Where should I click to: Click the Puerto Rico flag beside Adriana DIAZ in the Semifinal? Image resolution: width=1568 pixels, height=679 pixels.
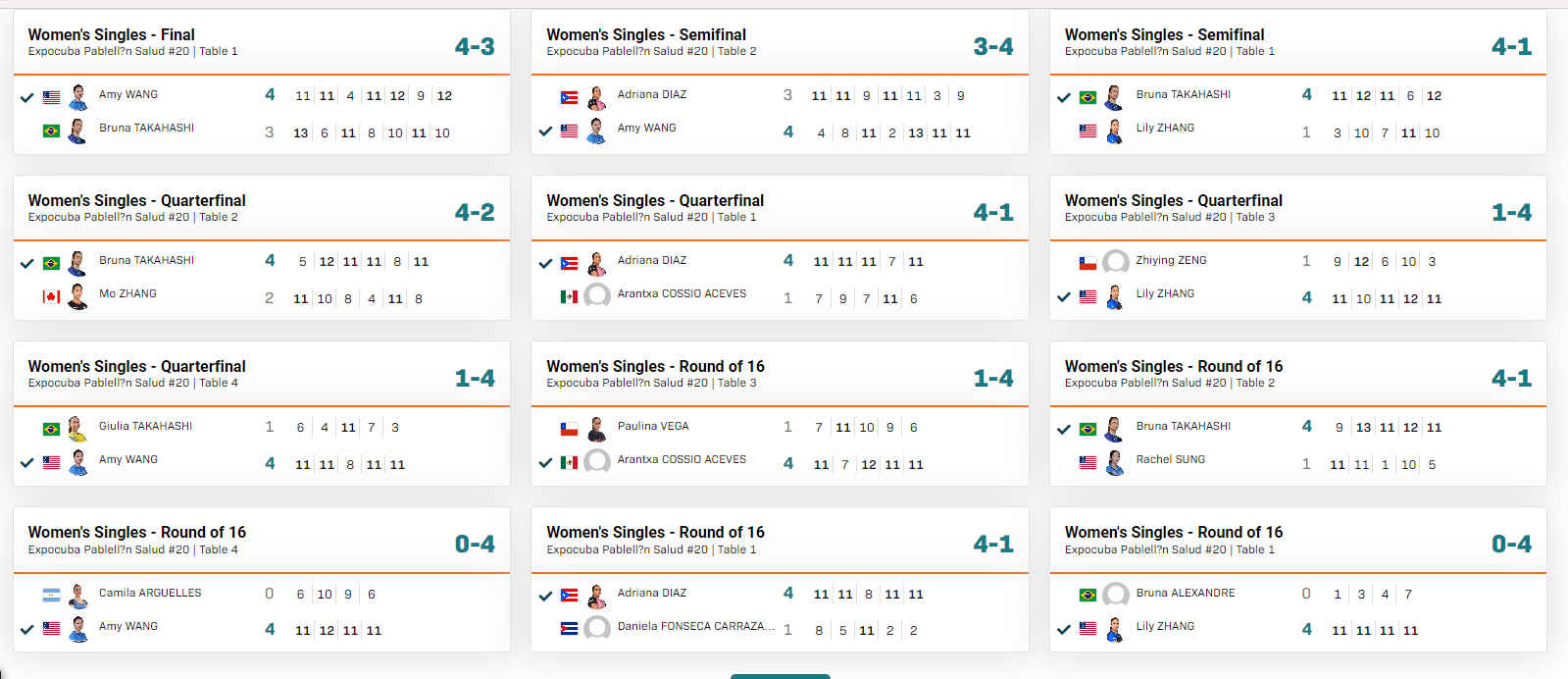point(569,97)
